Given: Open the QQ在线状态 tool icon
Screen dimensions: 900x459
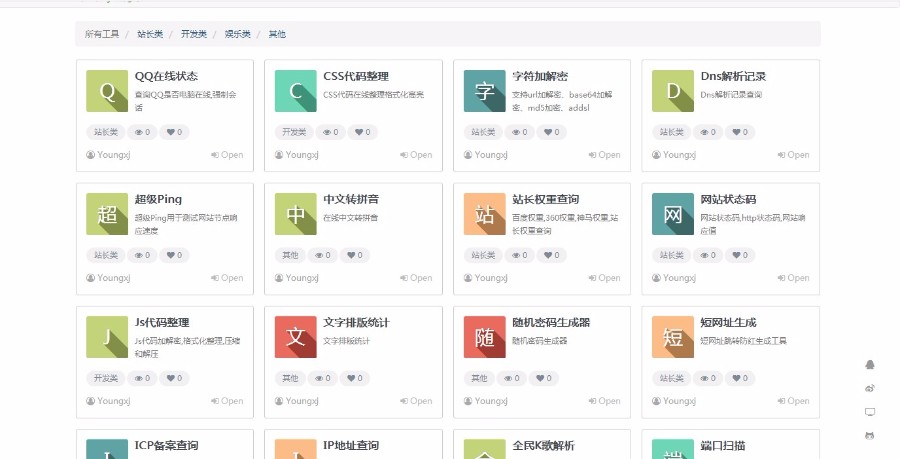Looking at the screenshot, I should click(x=107, y=91).
